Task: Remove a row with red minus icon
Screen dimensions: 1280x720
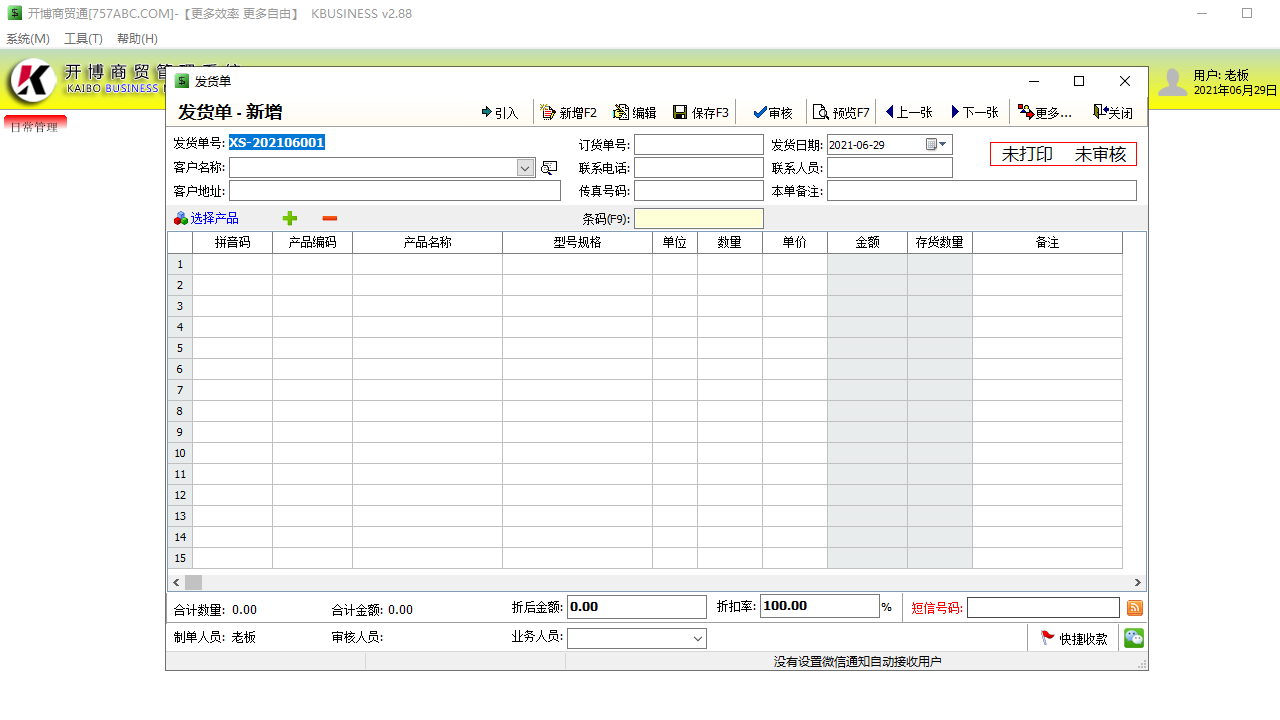Action: 330,218
